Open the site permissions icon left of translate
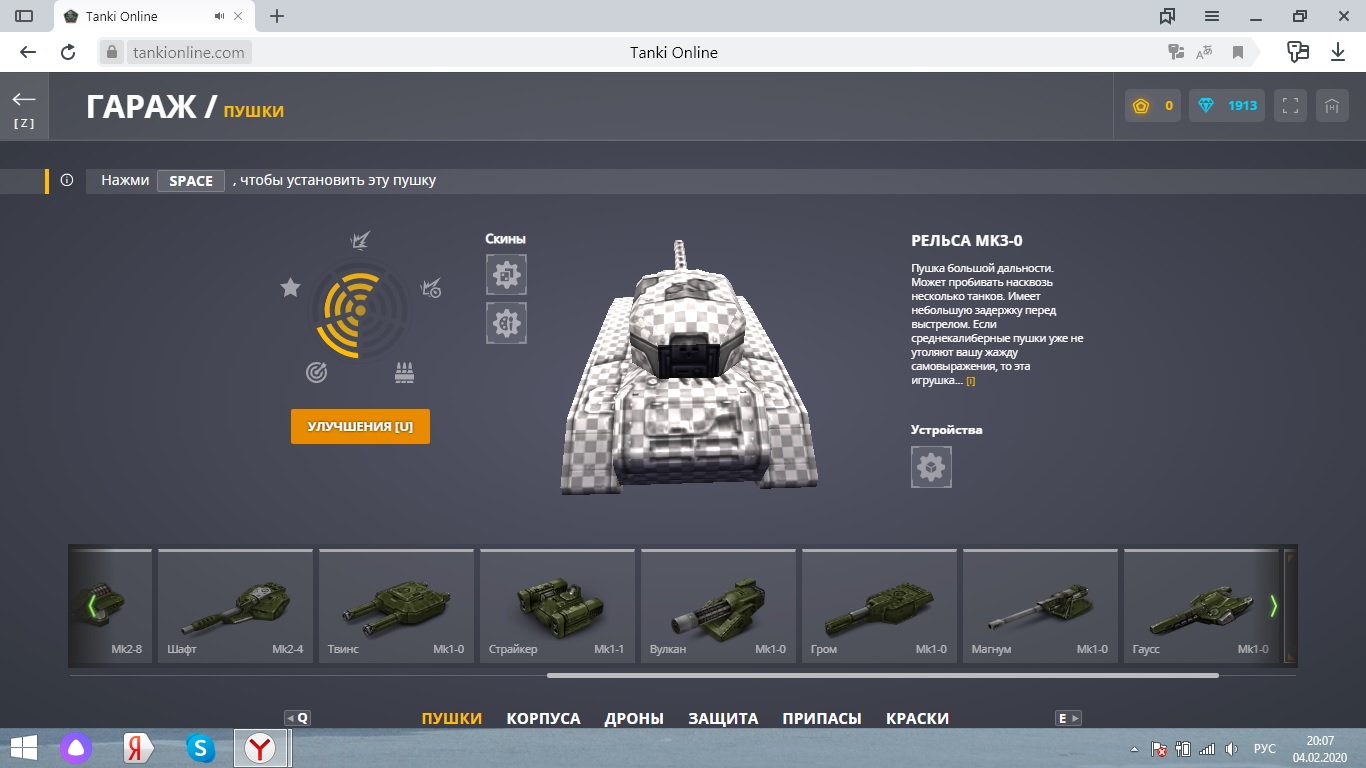Screen dimensions: 1366x768 coord(1176,52)
